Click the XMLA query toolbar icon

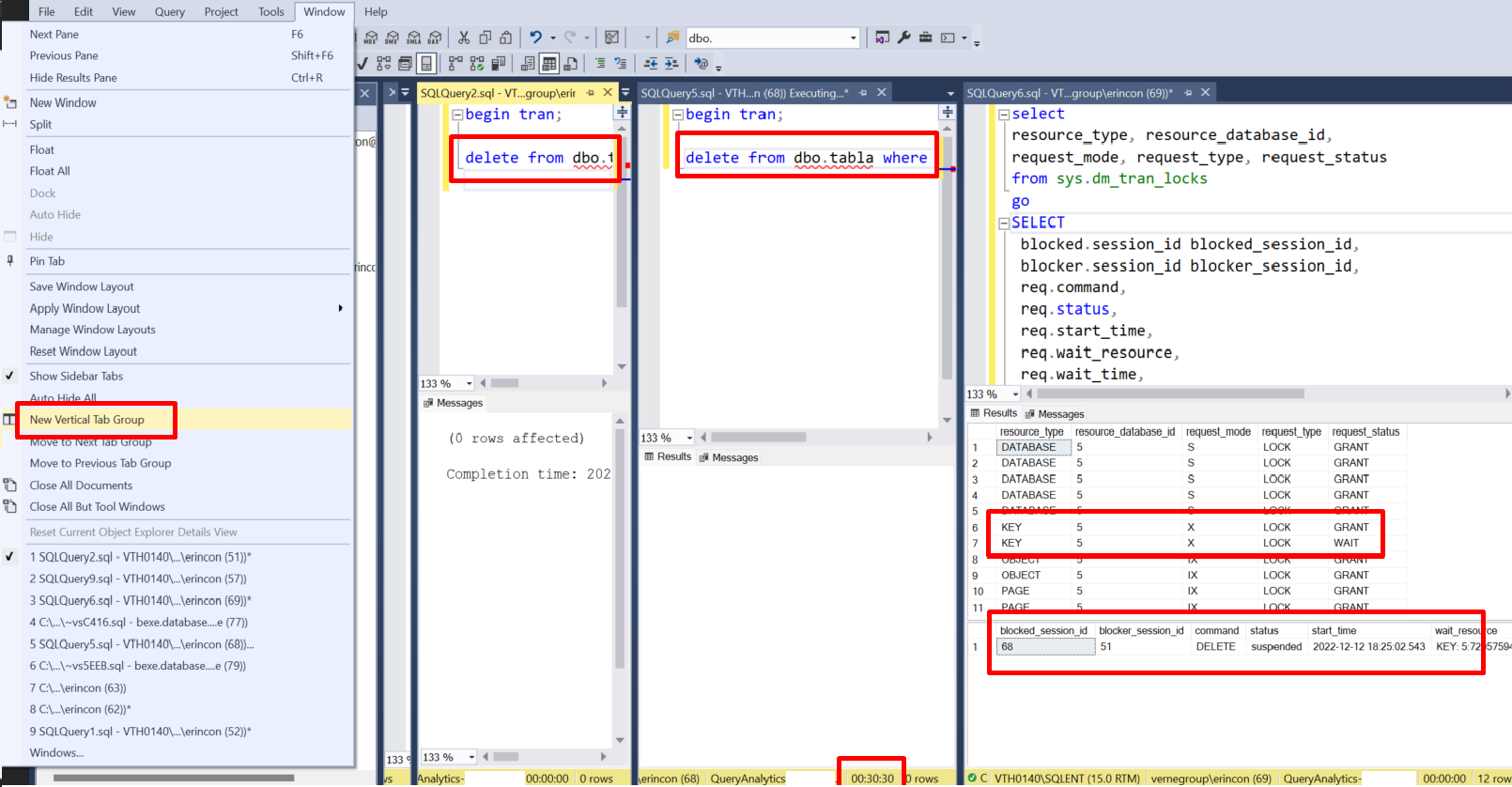413,38
